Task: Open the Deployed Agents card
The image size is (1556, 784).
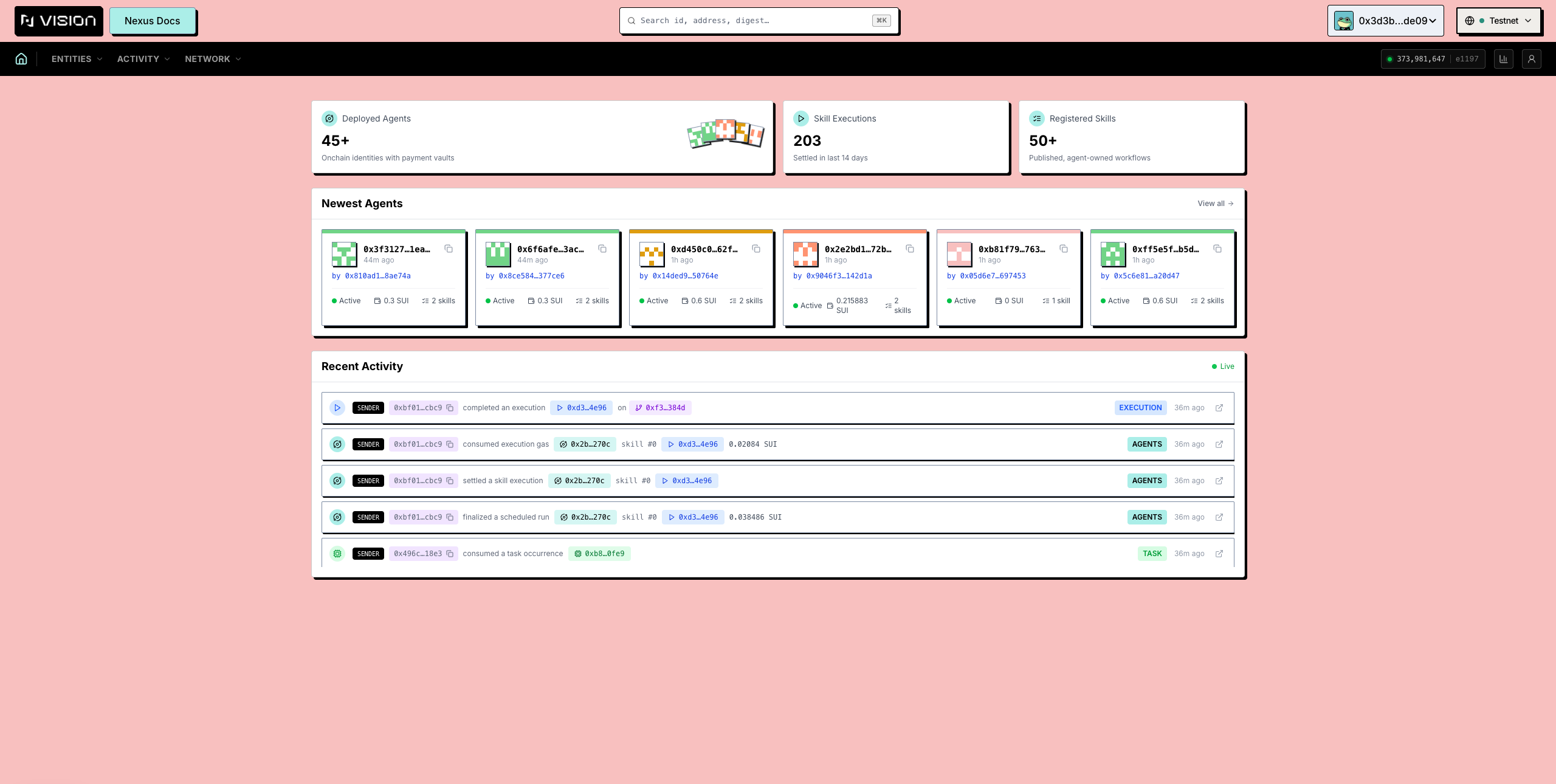Action: point(542,137)
